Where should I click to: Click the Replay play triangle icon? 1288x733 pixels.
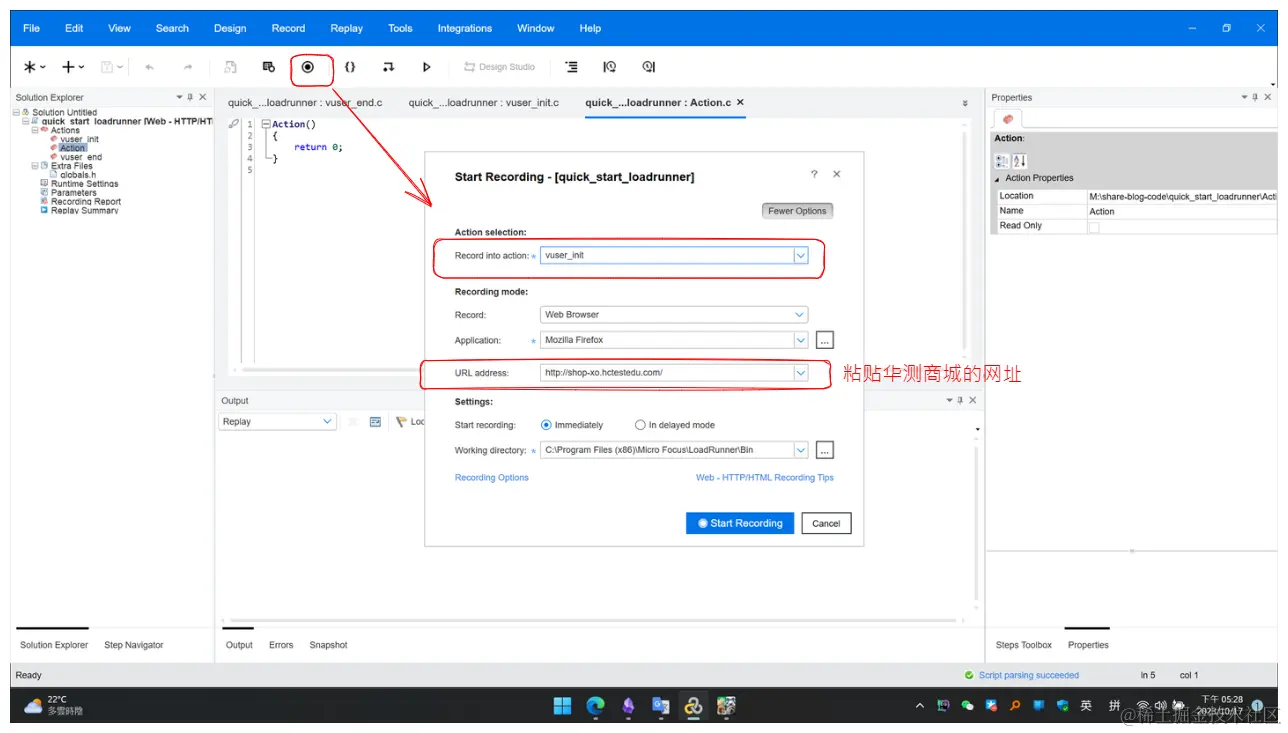click(426, 67)
